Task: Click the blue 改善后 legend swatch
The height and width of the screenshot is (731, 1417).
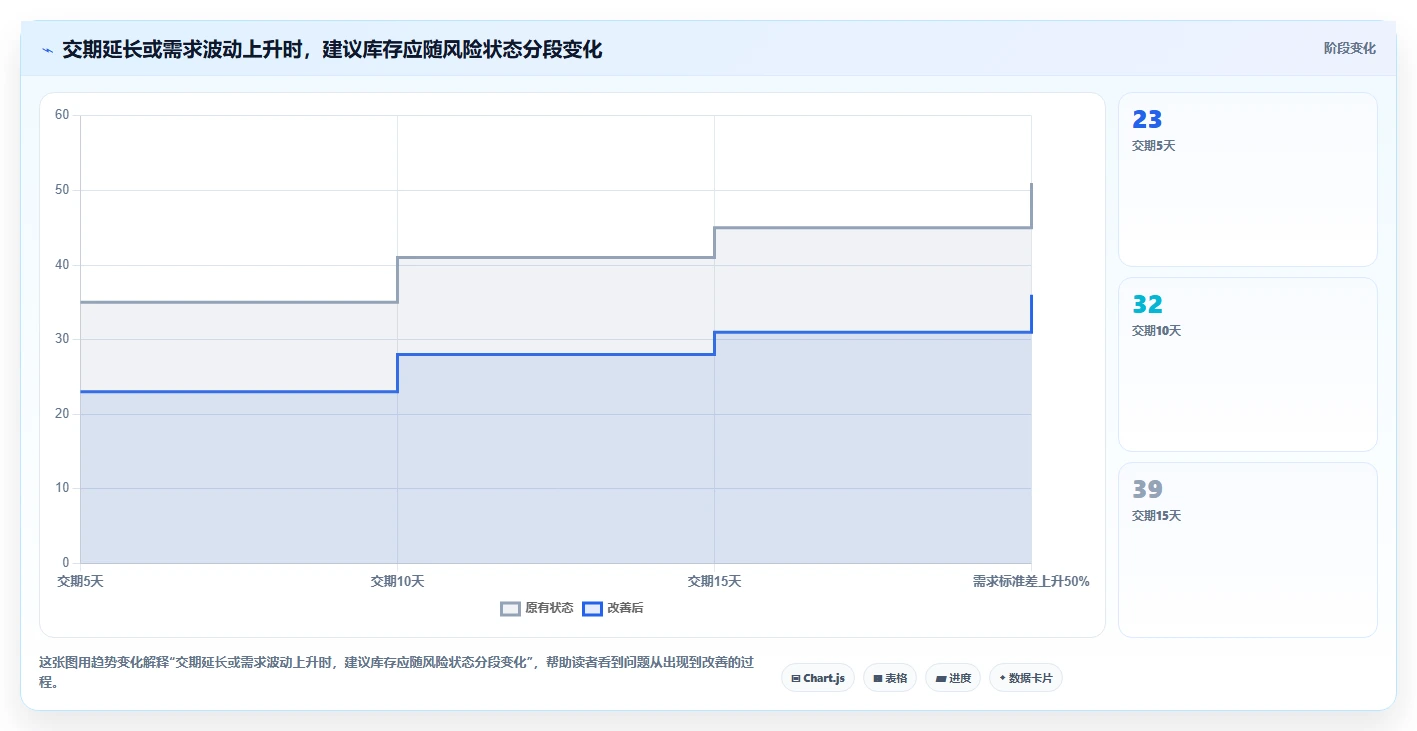Action: (592, 609)
